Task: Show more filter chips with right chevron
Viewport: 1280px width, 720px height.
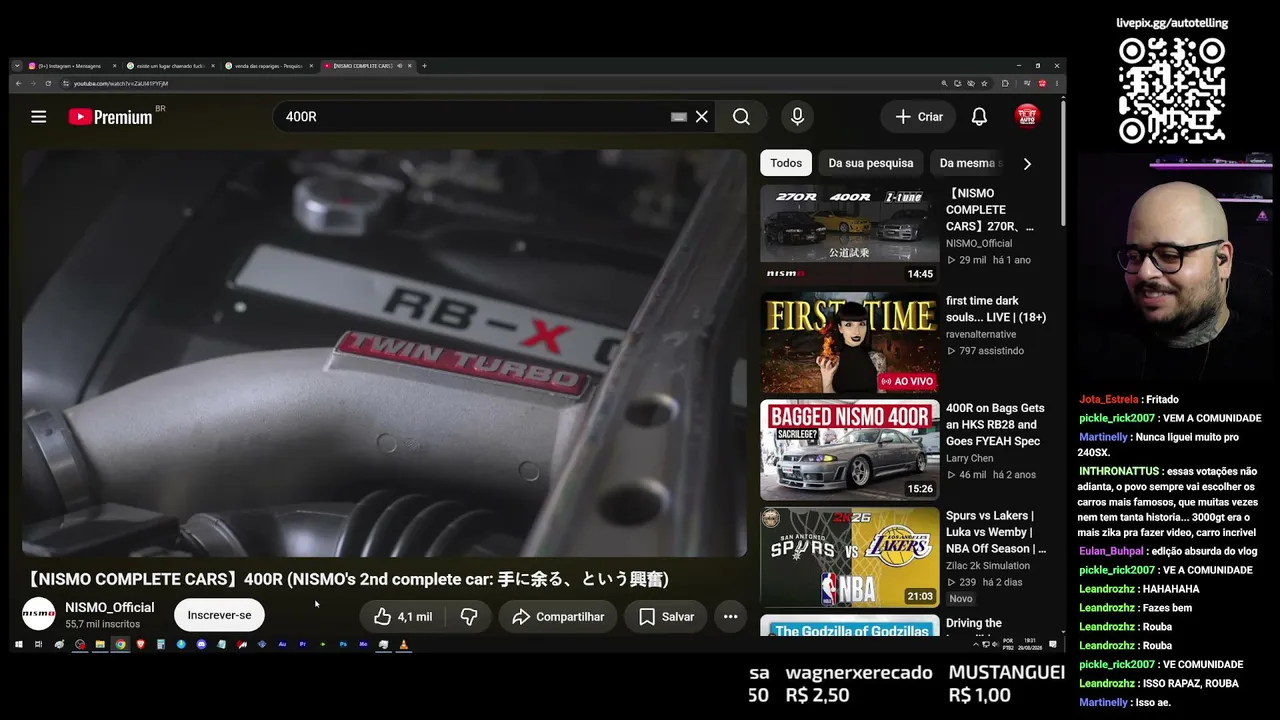Action: pos(1027,163)
